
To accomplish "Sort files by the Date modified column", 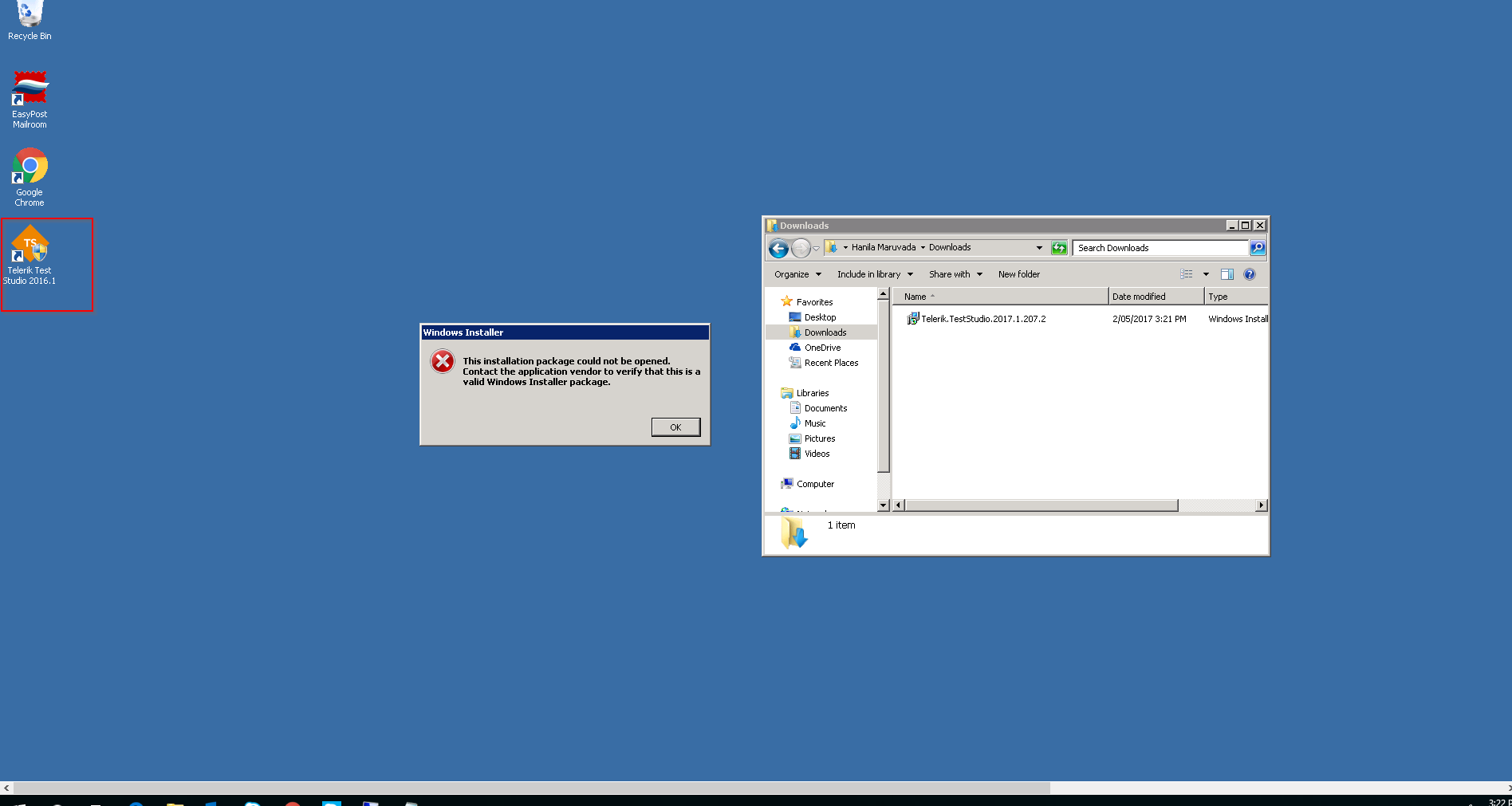I will pyautogui.click(x=1155, y=297).
